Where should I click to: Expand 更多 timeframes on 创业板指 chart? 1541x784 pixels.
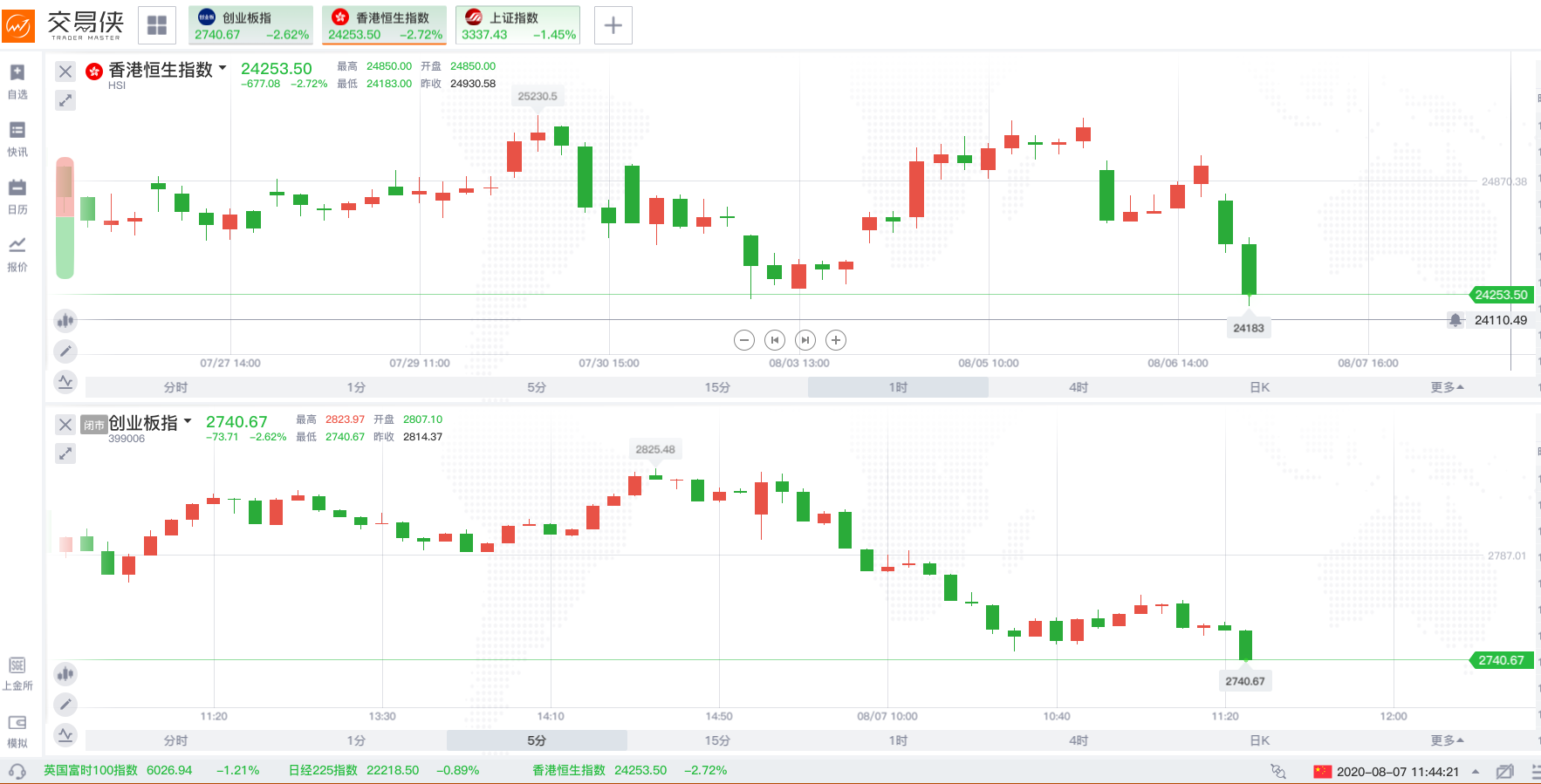[x=1447, y=740]
